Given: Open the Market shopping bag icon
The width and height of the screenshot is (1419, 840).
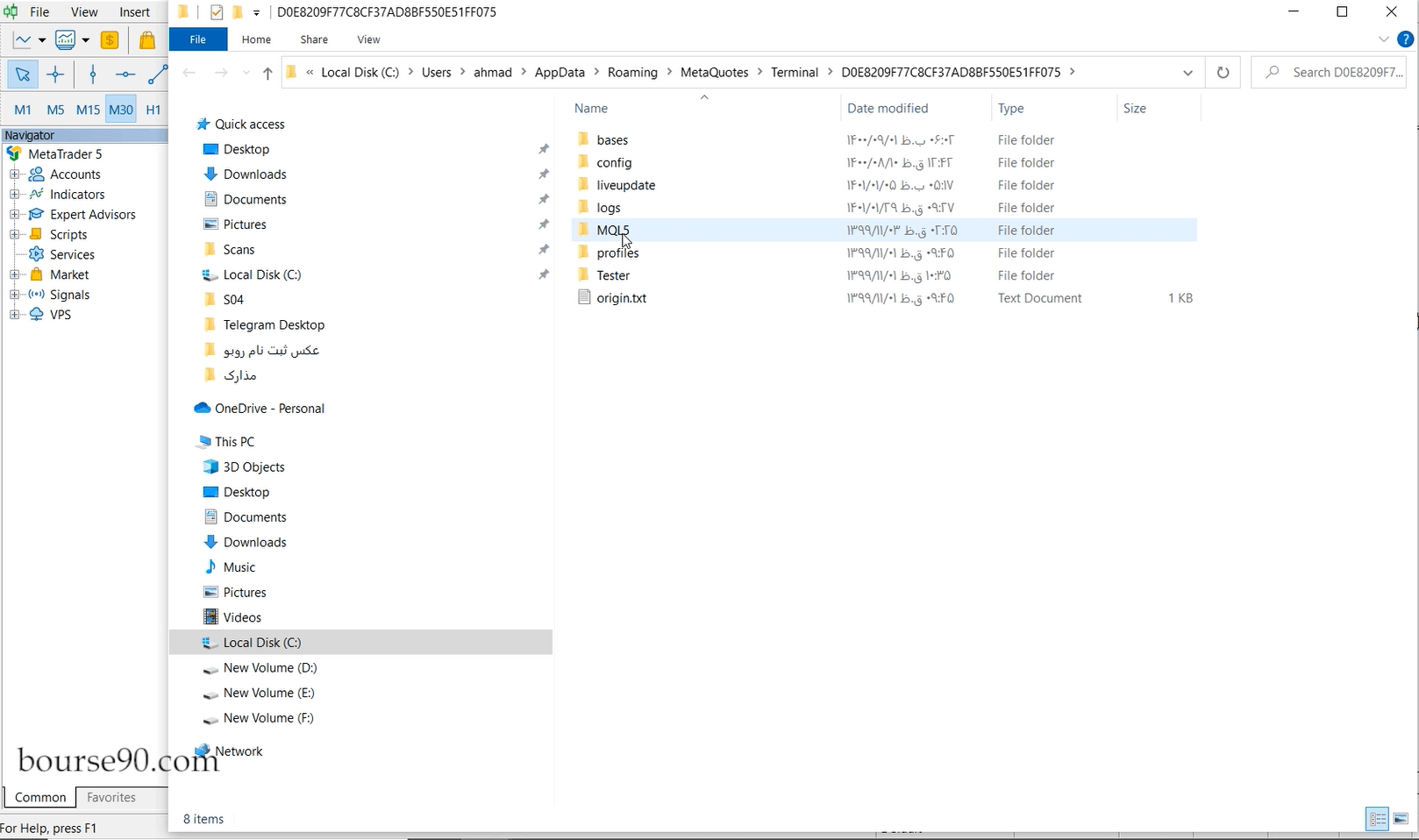Looking at the screenshot, I should (147, 40).
